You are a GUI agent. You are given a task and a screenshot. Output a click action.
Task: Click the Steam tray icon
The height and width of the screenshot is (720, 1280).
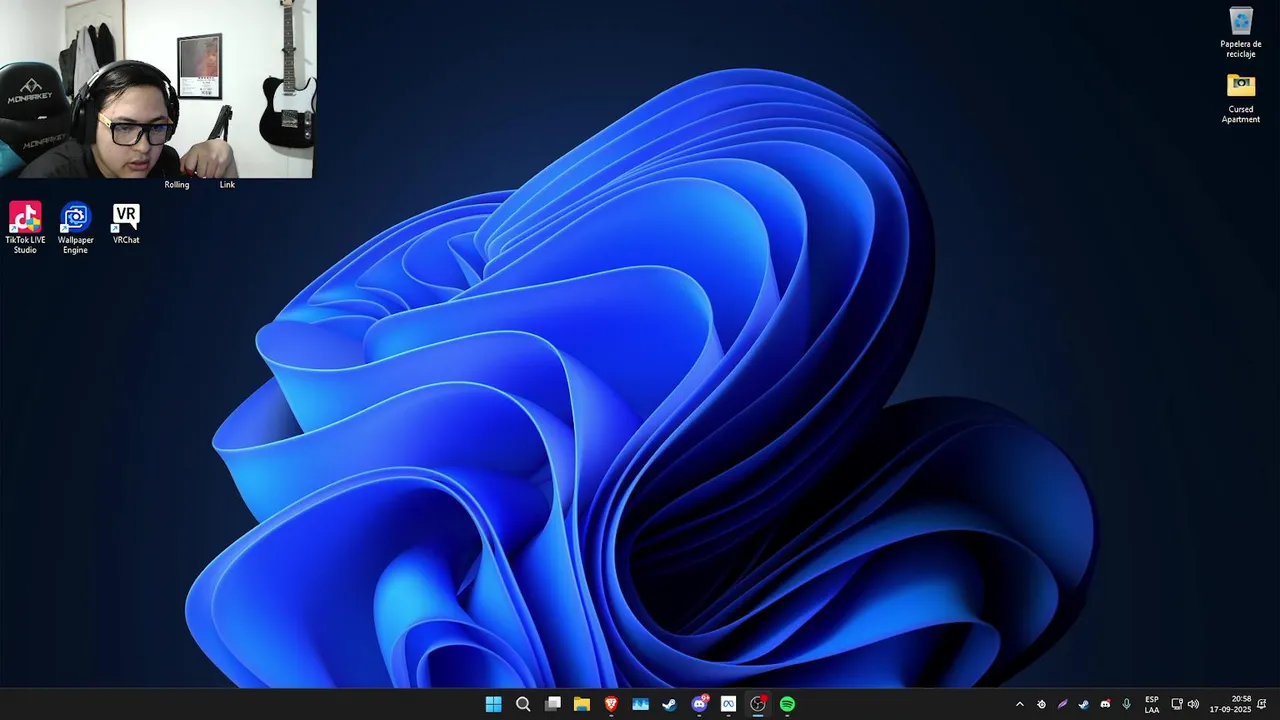point(1083,704)
